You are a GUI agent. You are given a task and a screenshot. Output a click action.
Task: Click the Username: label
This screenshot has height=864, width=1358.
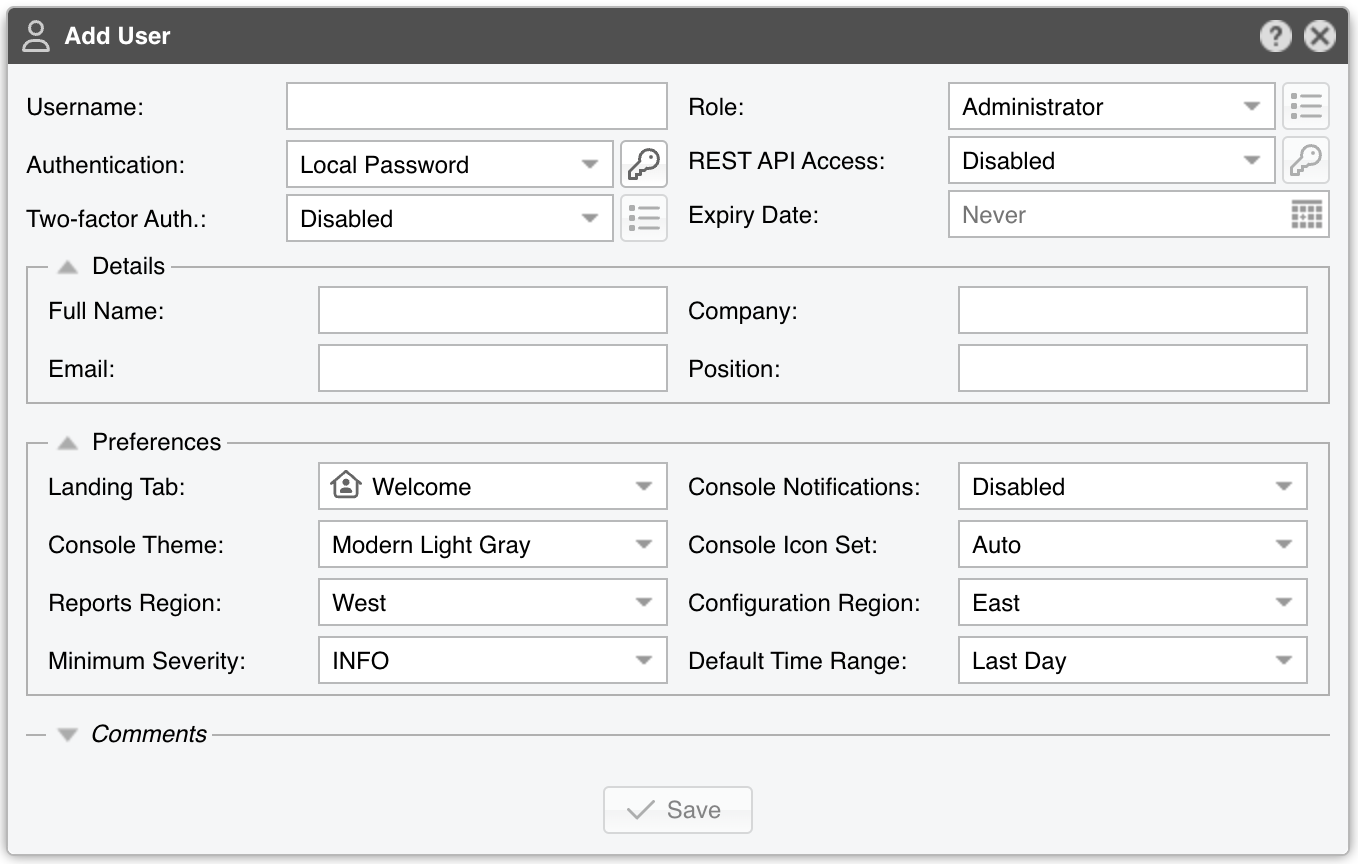[85, 107]
